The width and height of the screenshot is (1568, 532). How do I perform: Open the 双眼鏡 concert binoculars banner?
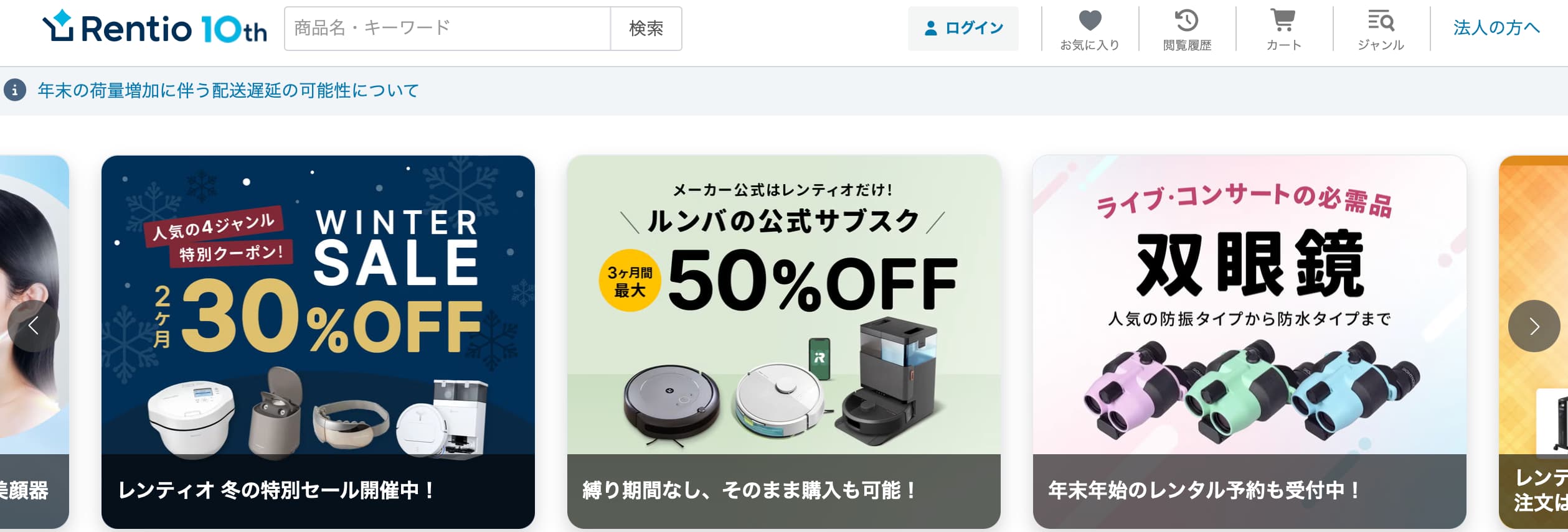click(x=1250, y=305)
